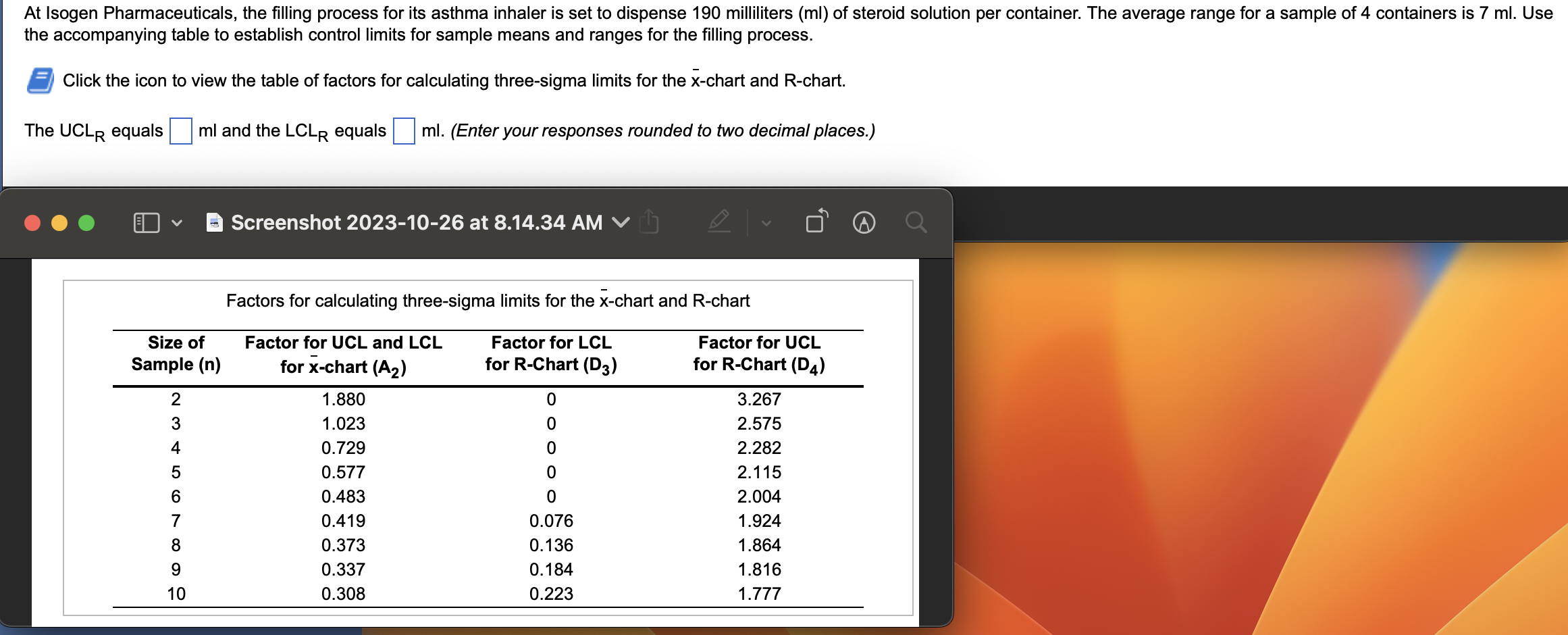The image size is (1568, 635).
Task: Close the Preview window with the red button
Action: pos(32,223)
